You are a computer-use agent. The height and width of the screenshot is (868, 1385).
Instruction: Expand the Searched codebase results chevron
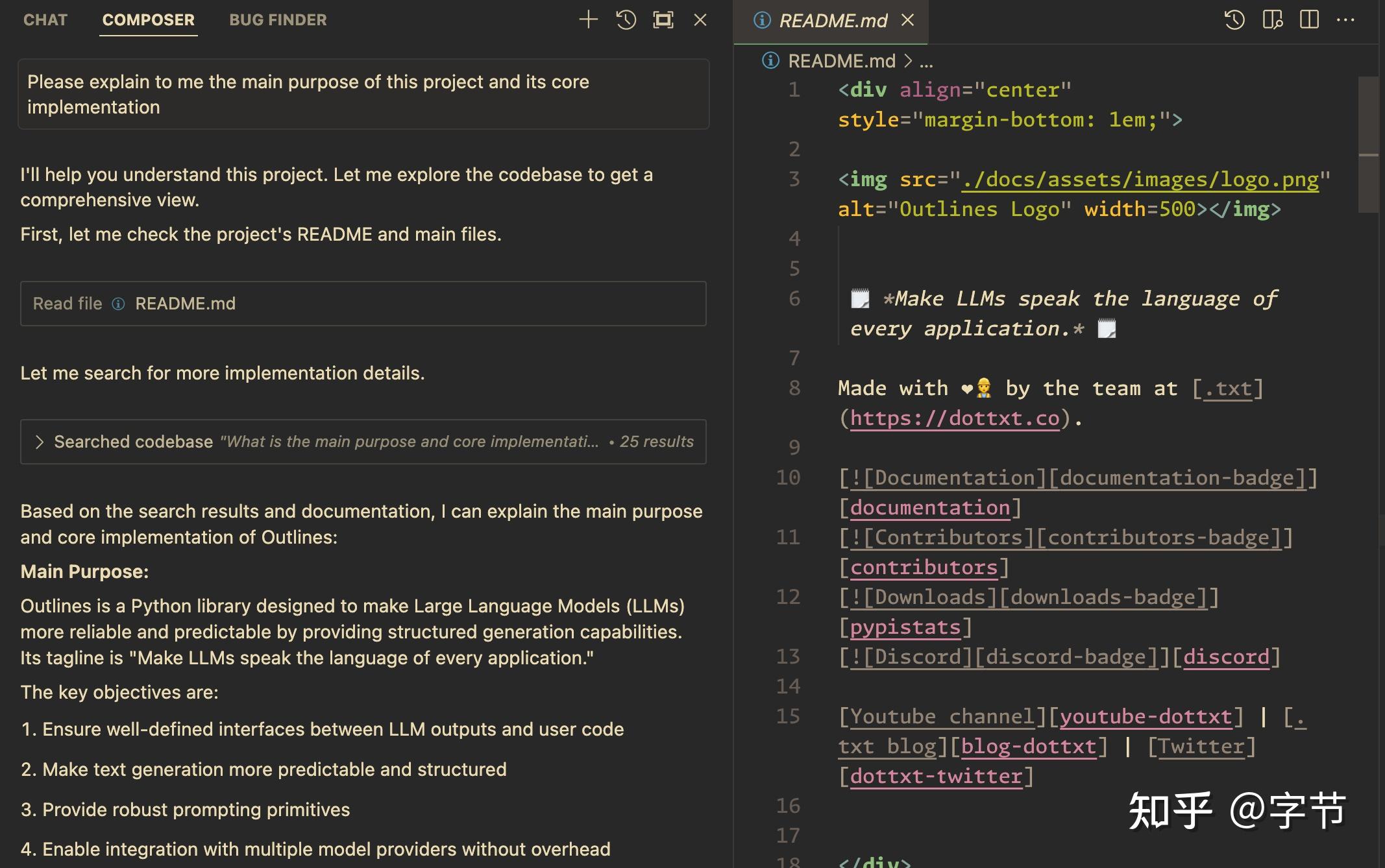coord(40,442)
